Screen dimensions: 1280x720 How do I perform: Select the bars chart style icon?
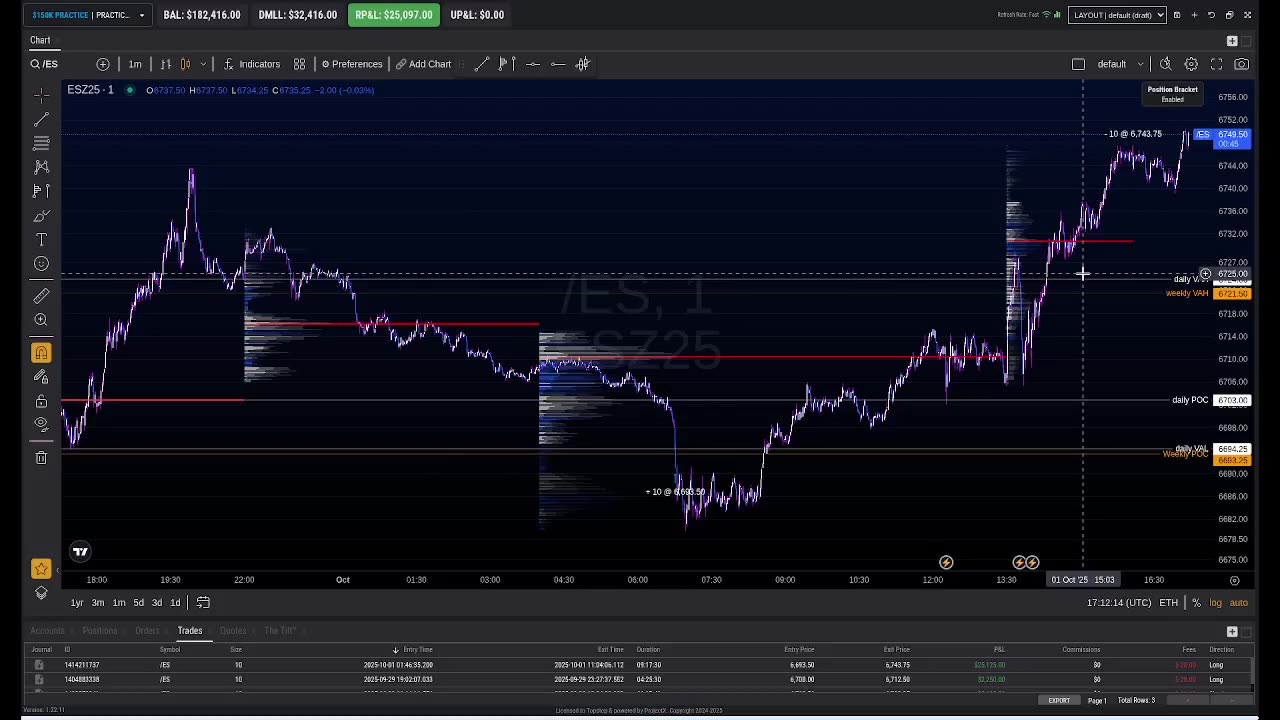coord(166,64)
